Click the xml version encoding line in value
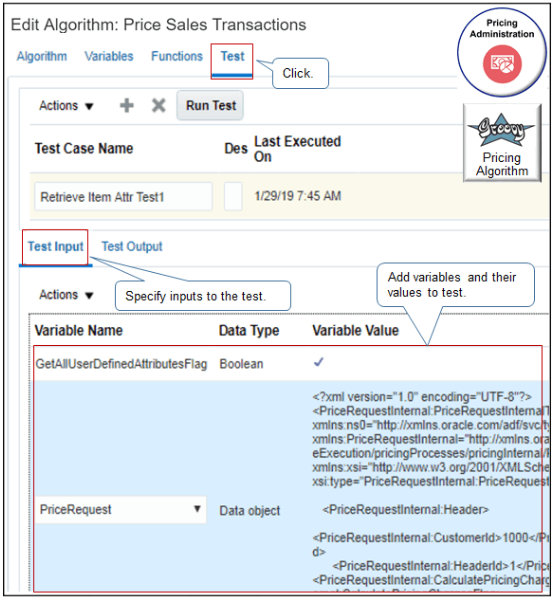The height and width of the screenshot is (599, 554). [x=422, y=397]
